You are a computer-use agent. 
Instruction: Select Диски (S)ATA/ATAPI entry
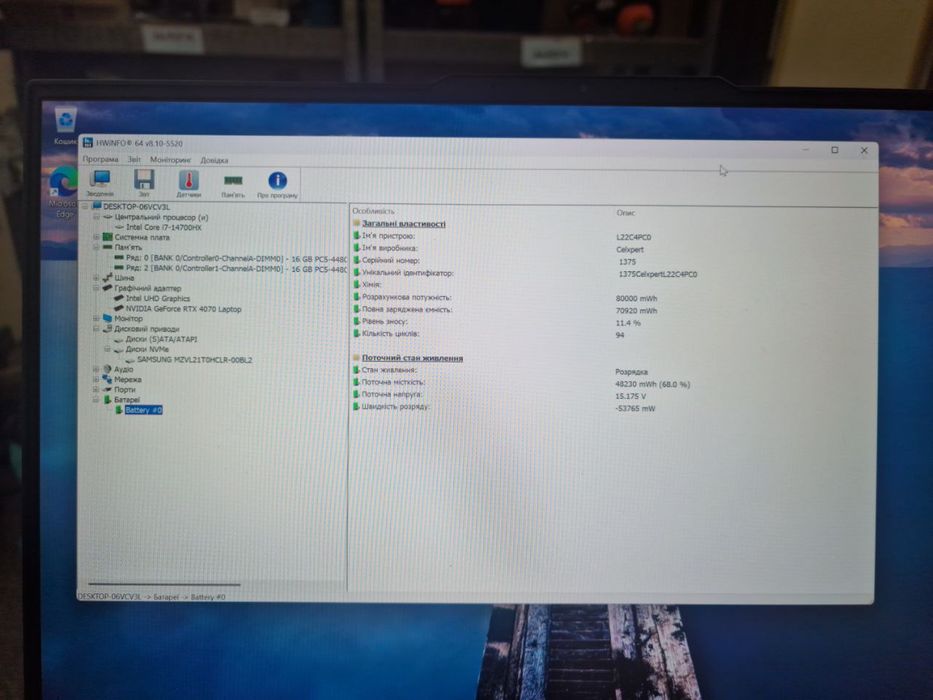click(x=161, y=339)
